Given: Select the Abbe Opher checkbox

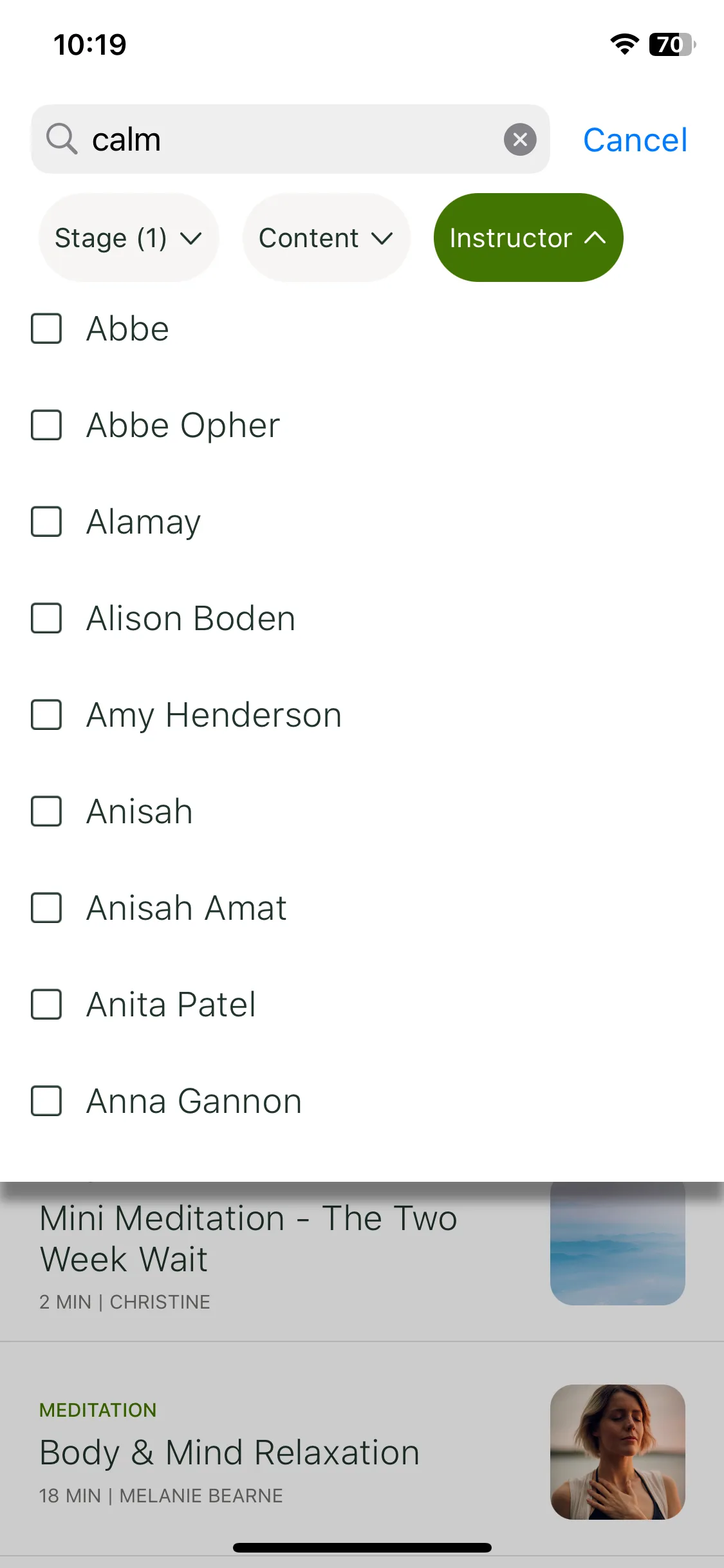Looking at the screenshot, I should pos(46,425).
